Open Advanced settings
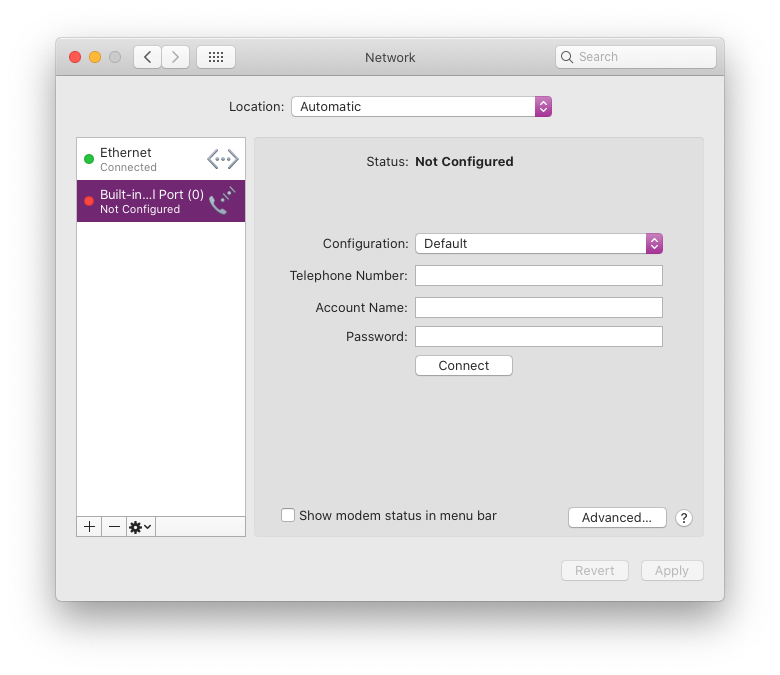This screenshot has height=675, width=780. (x=617, y=518)
